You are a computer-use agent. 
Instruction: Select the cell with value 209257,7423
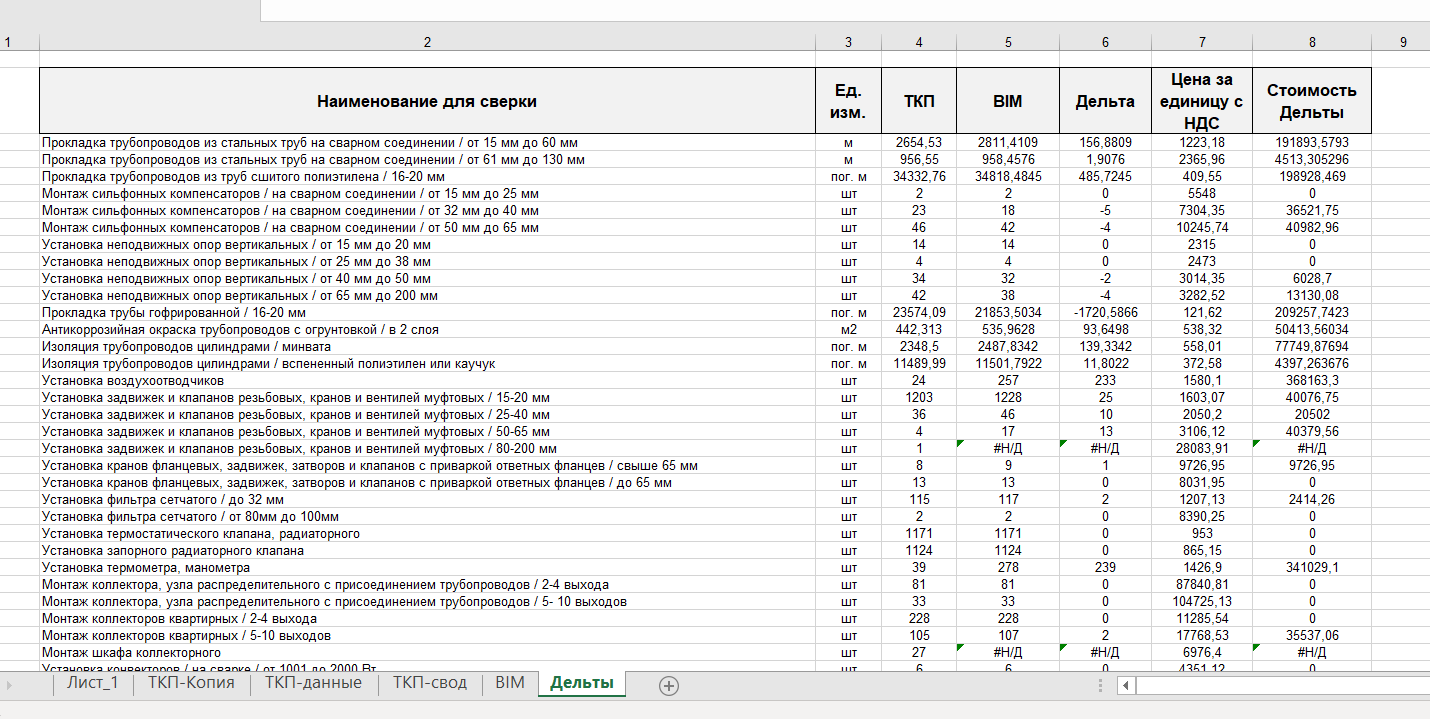[1312, 313]
